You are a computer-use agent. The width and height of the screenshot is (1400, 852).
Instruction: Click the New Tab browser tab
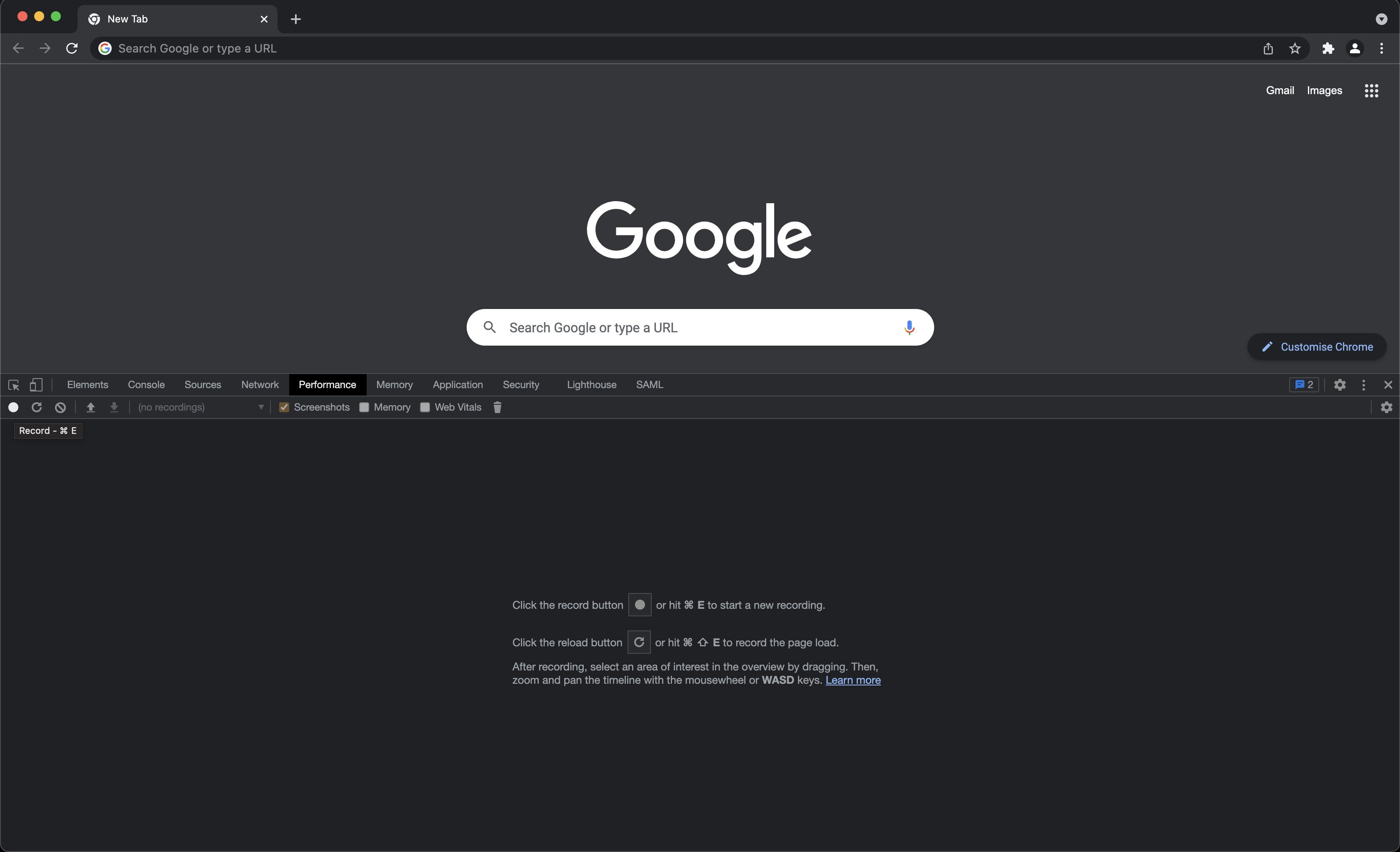177,19
